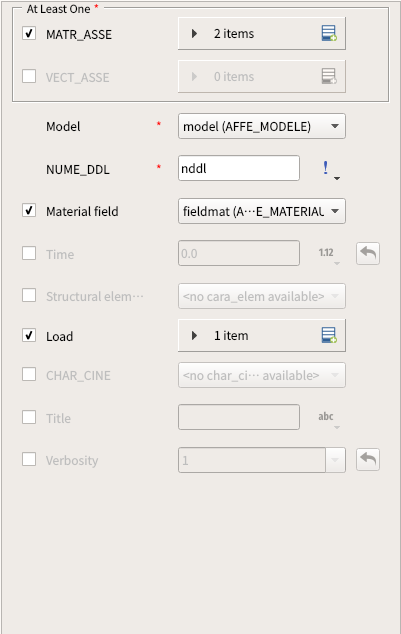This screenshot has width=401, height=634.
Task: Click the reset arrow button beside Time
Action: 368,254
